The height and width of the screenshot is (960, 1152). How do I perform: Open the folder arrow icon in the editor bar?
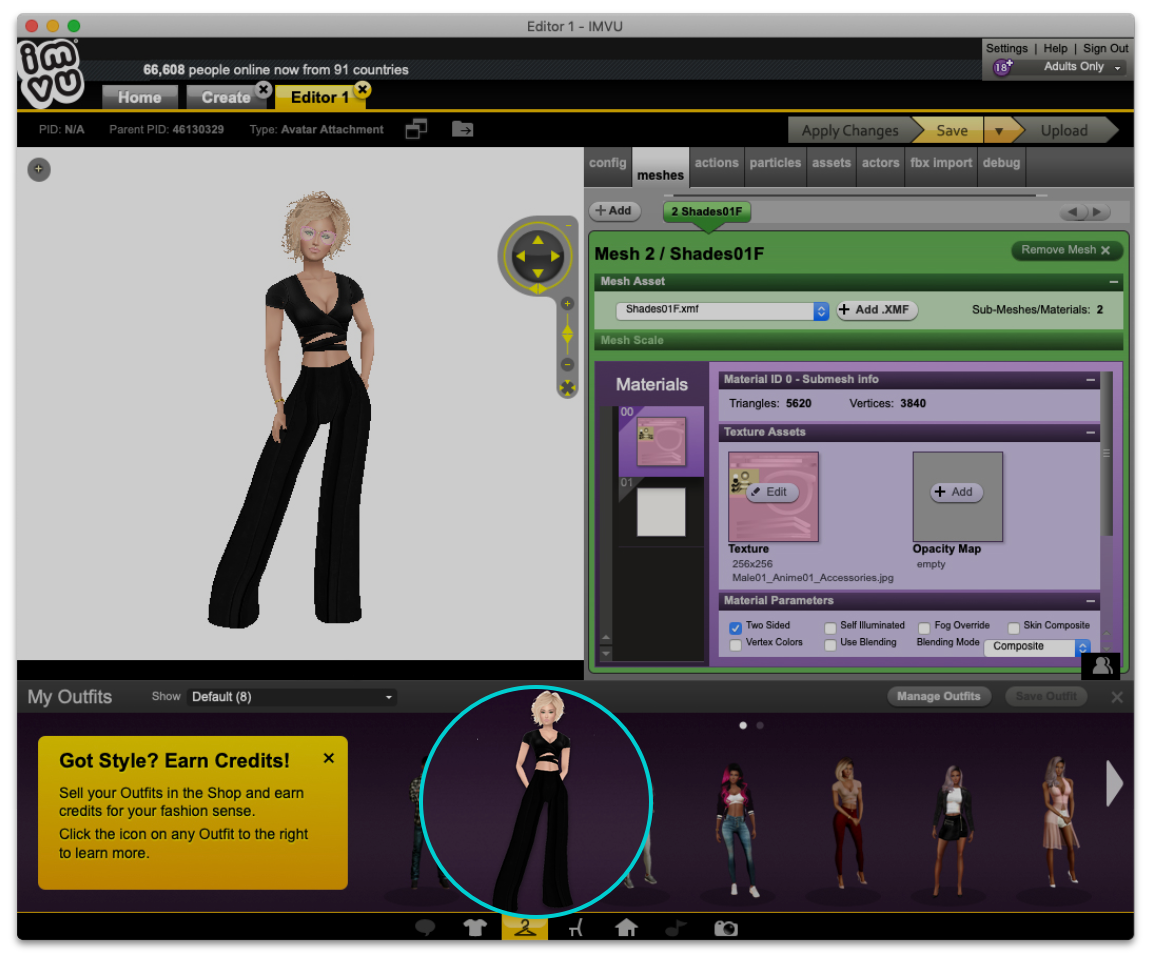462,129
